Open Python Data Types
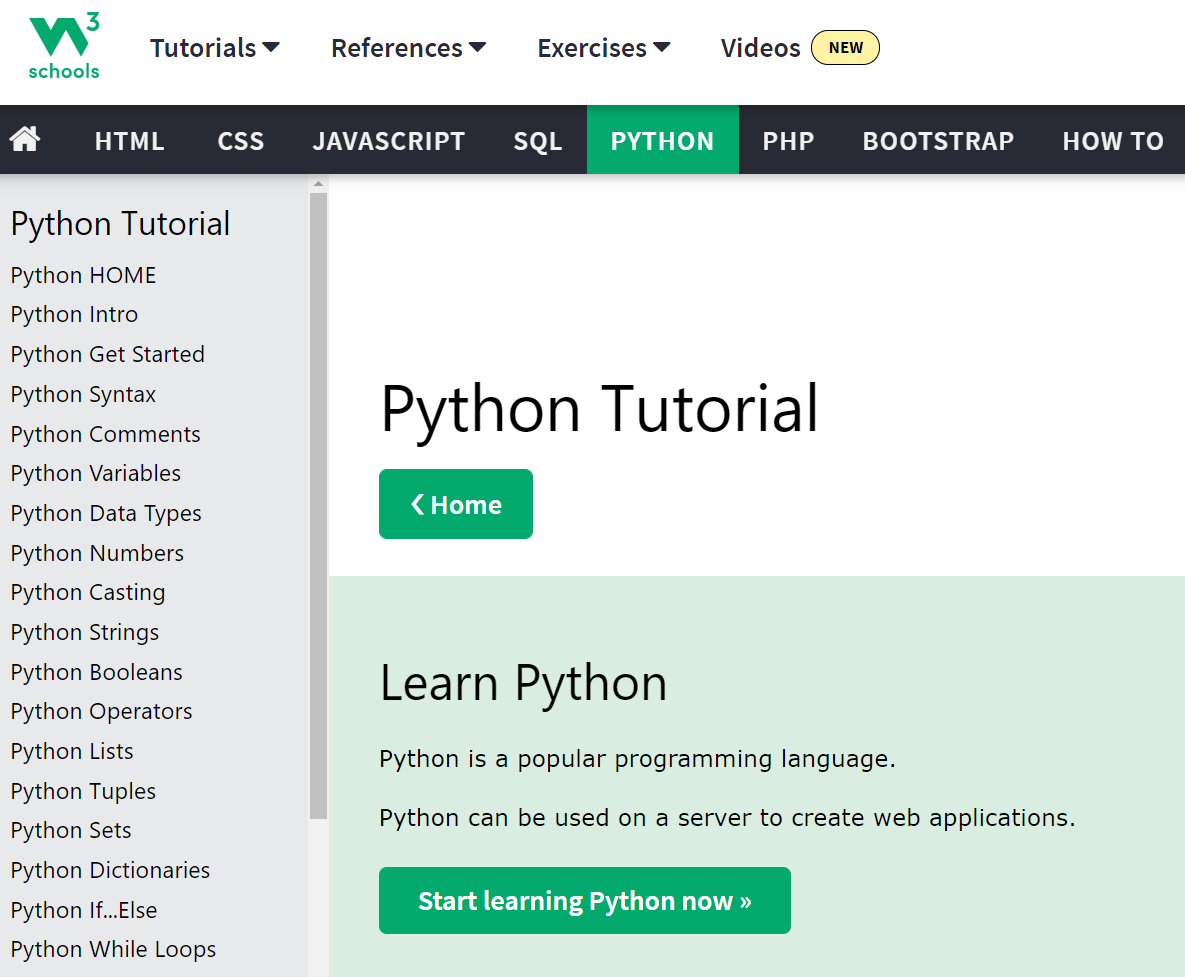This screenshot has width=1185, height=977. 106,514
